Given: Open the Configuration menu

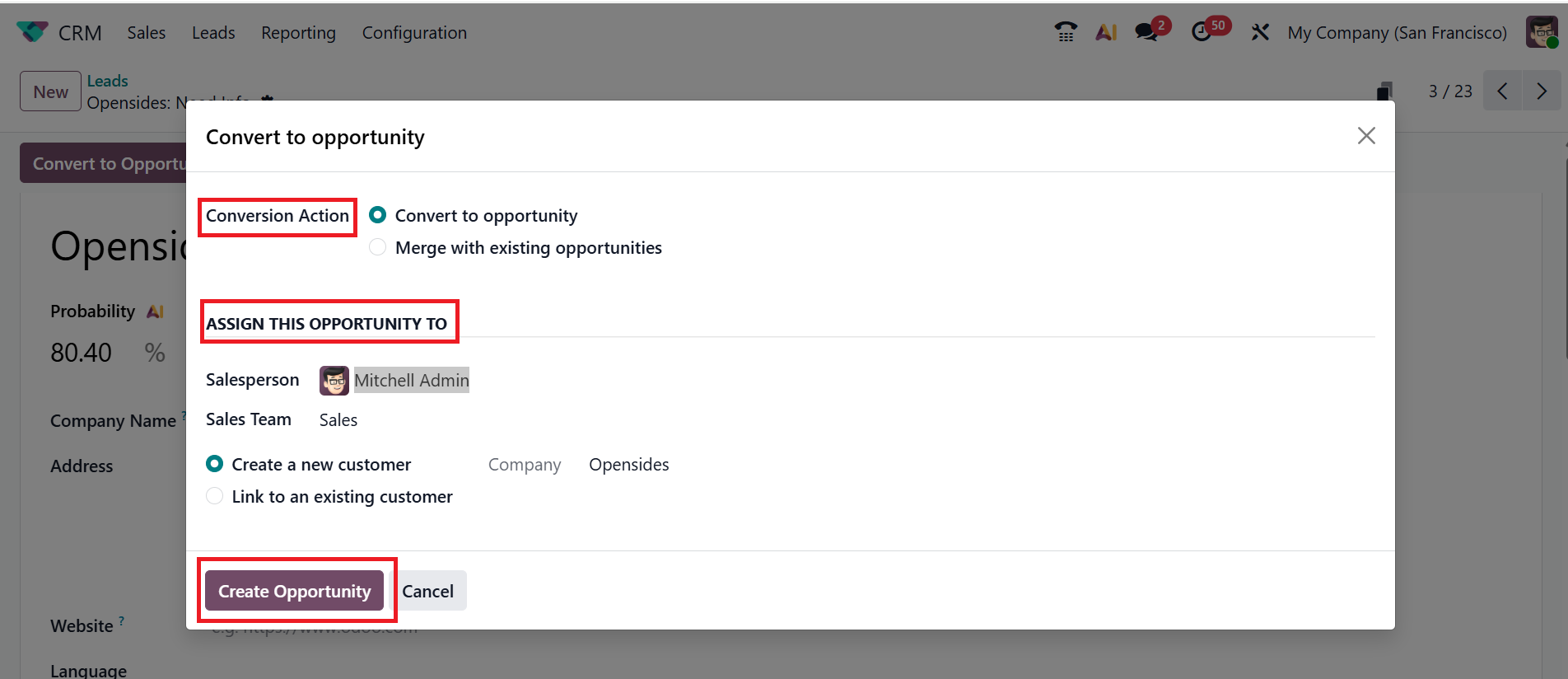Looking at the screenshot, I should [414, 33].
